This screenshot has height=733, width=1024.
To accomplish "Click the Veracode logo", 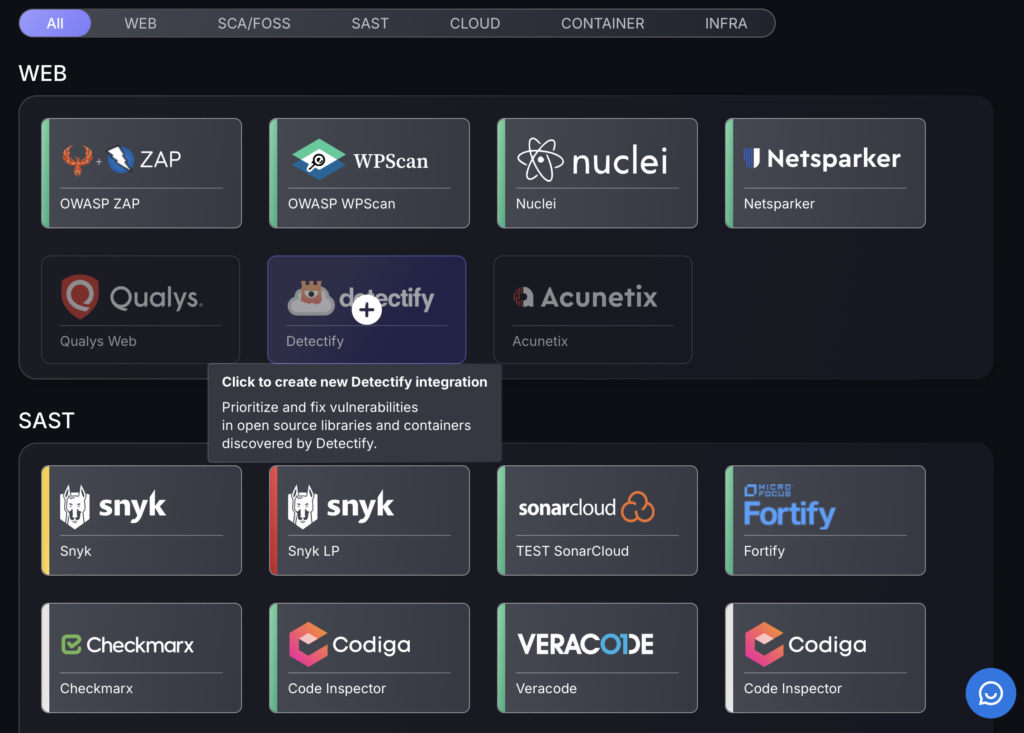I will (586, 644).
